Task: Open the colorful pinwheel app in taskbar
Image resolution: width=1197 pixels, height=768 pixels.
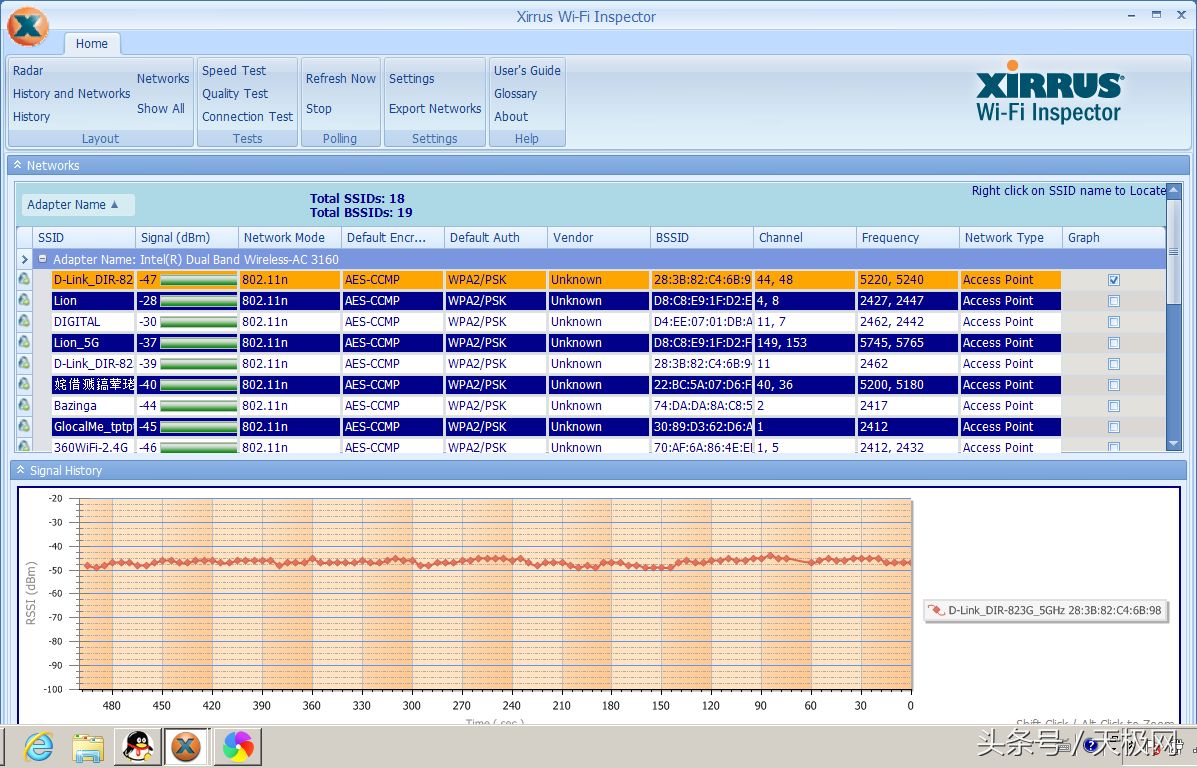Action: 237,747
